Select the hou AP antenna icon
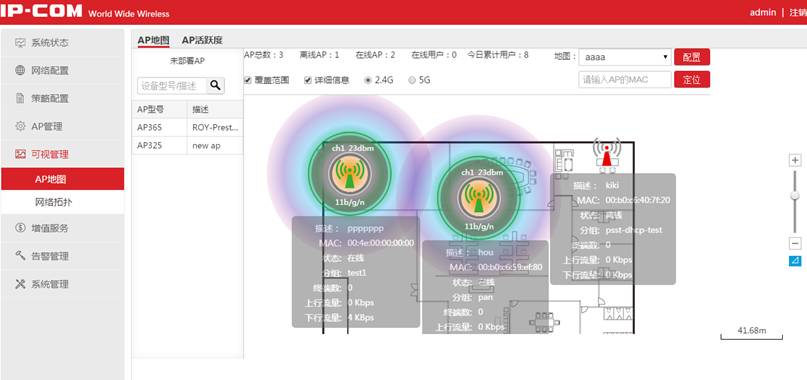Viewport: 807px width, 380px height. pos(478,196)
